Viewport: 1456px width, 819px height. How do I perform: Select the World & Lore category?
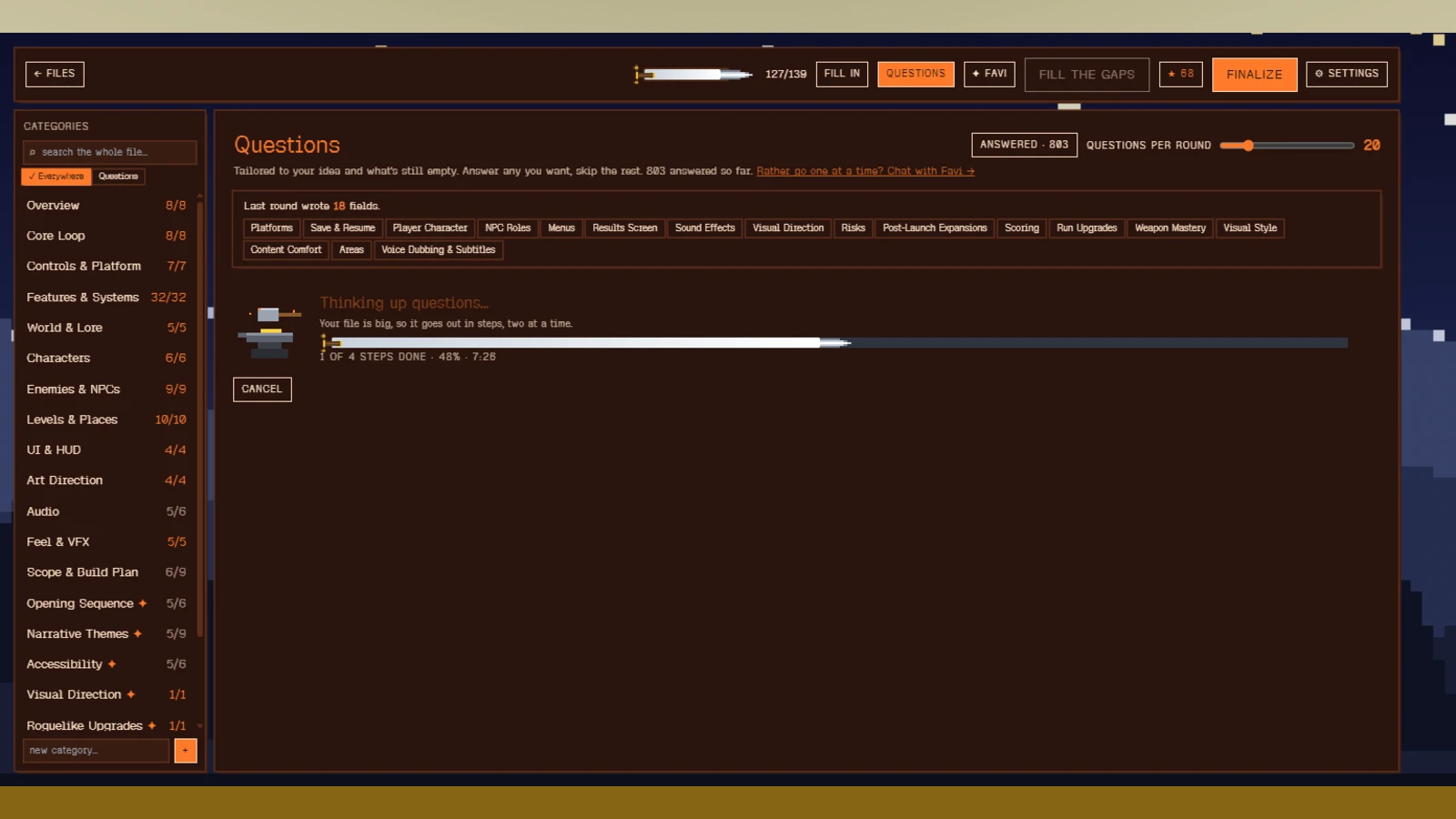point(106,328)
